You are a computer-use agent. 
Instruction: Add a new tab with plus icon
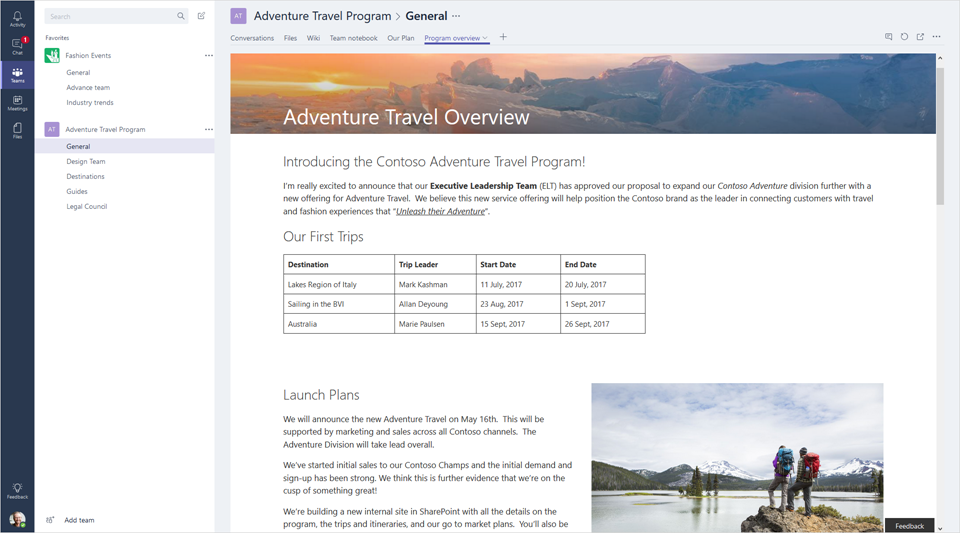pos(503,37)
